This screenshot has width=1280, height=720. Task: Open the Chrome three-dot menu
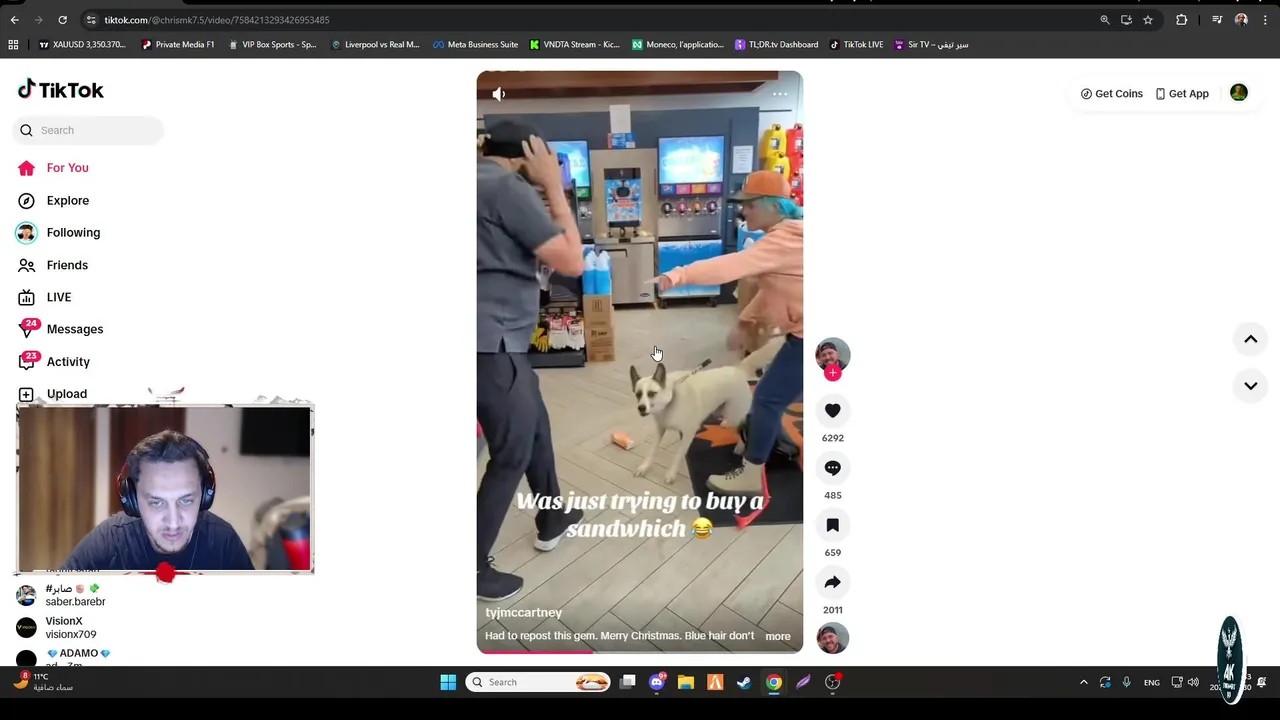click(x=1265, y=20)
